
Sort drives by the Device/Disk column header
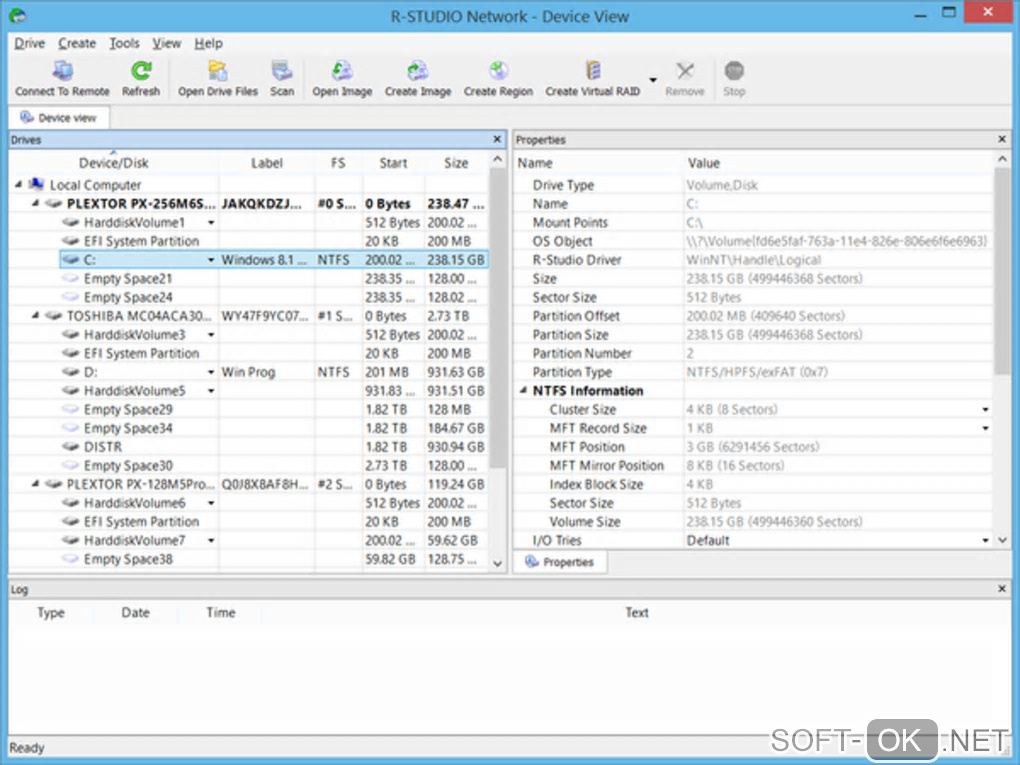click(x=114, y=163)
